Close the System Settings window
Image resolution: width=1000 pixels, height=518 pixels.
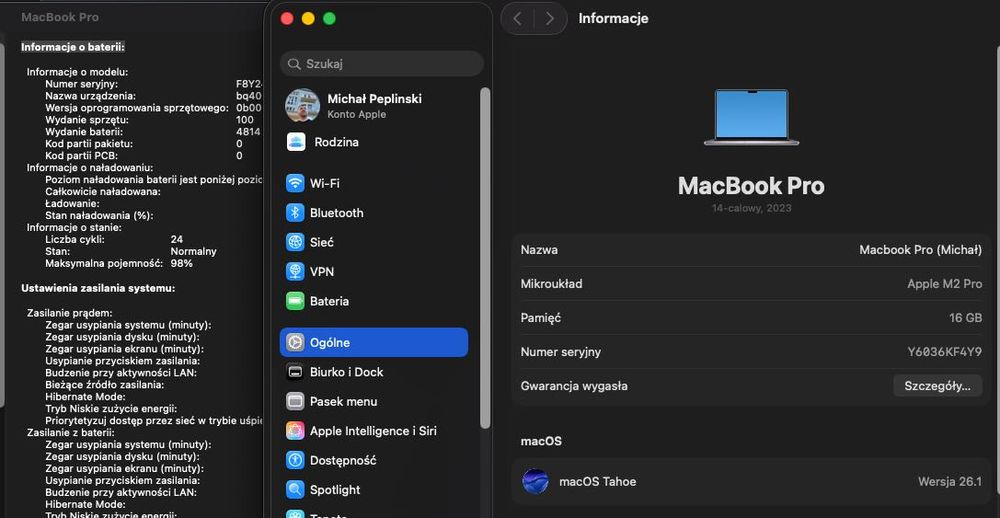(287, 18)
